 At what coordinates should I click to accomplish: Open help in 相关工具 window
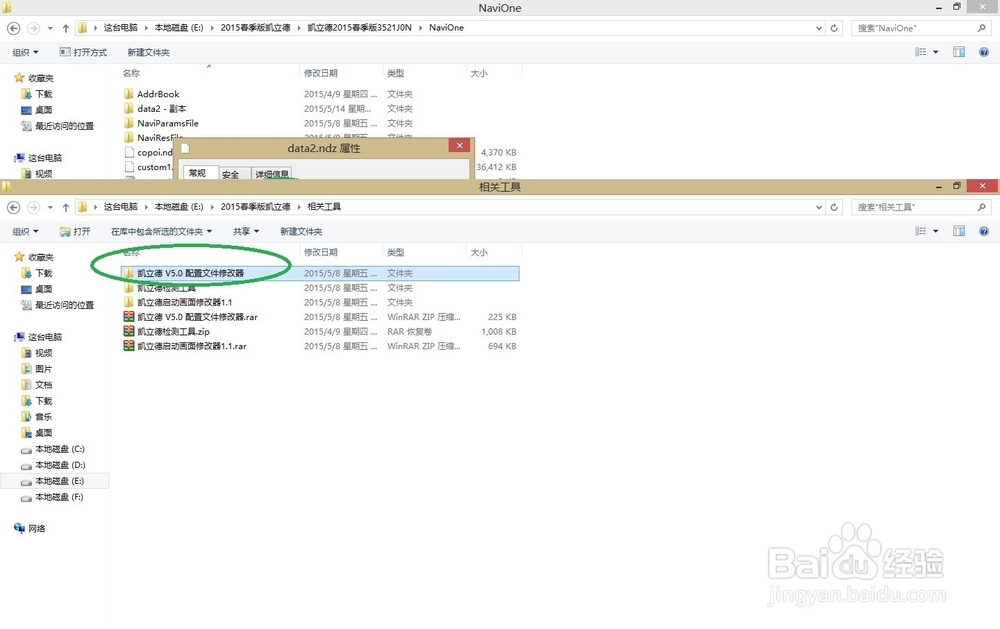pyautogui.click(x=983, y=232)
